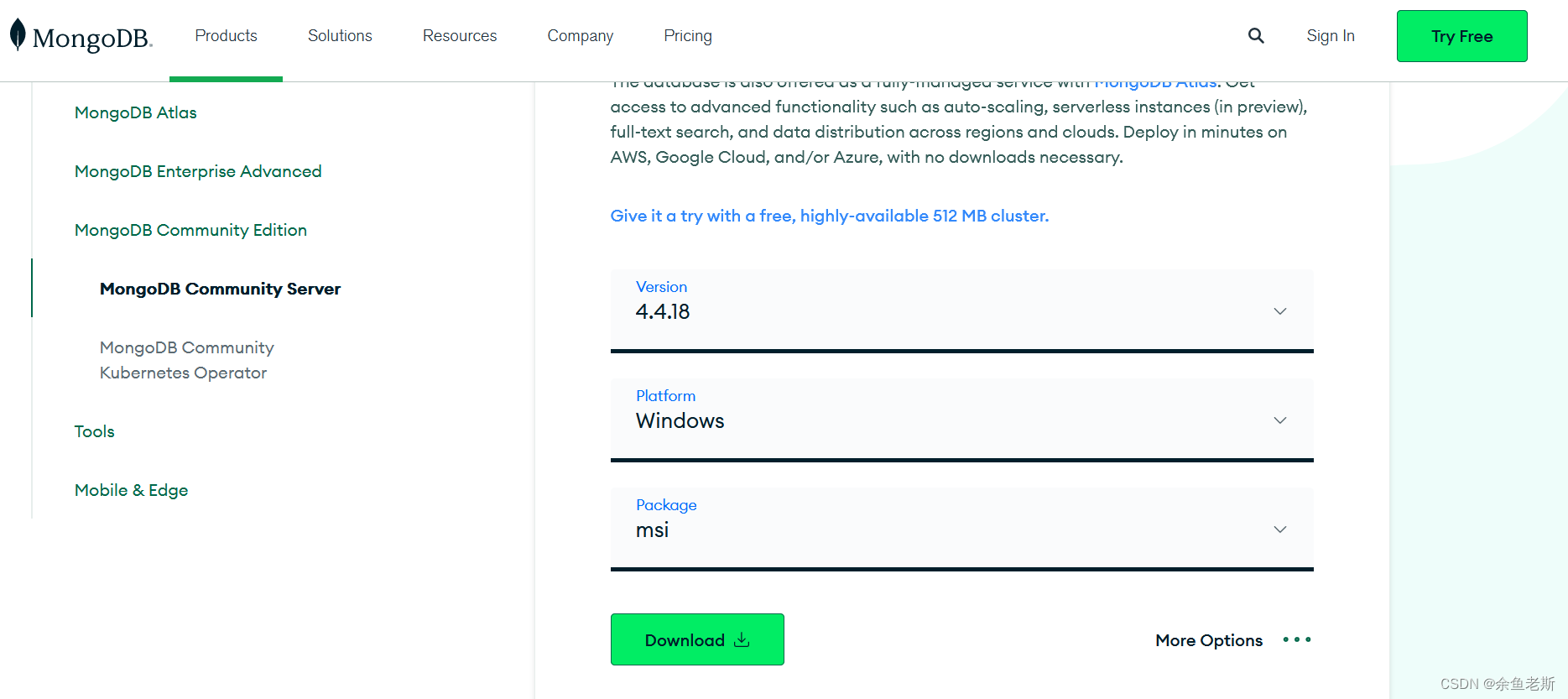Open the Solutions menu
Screen dimensions: 1568x699
(x=339, y=35)
